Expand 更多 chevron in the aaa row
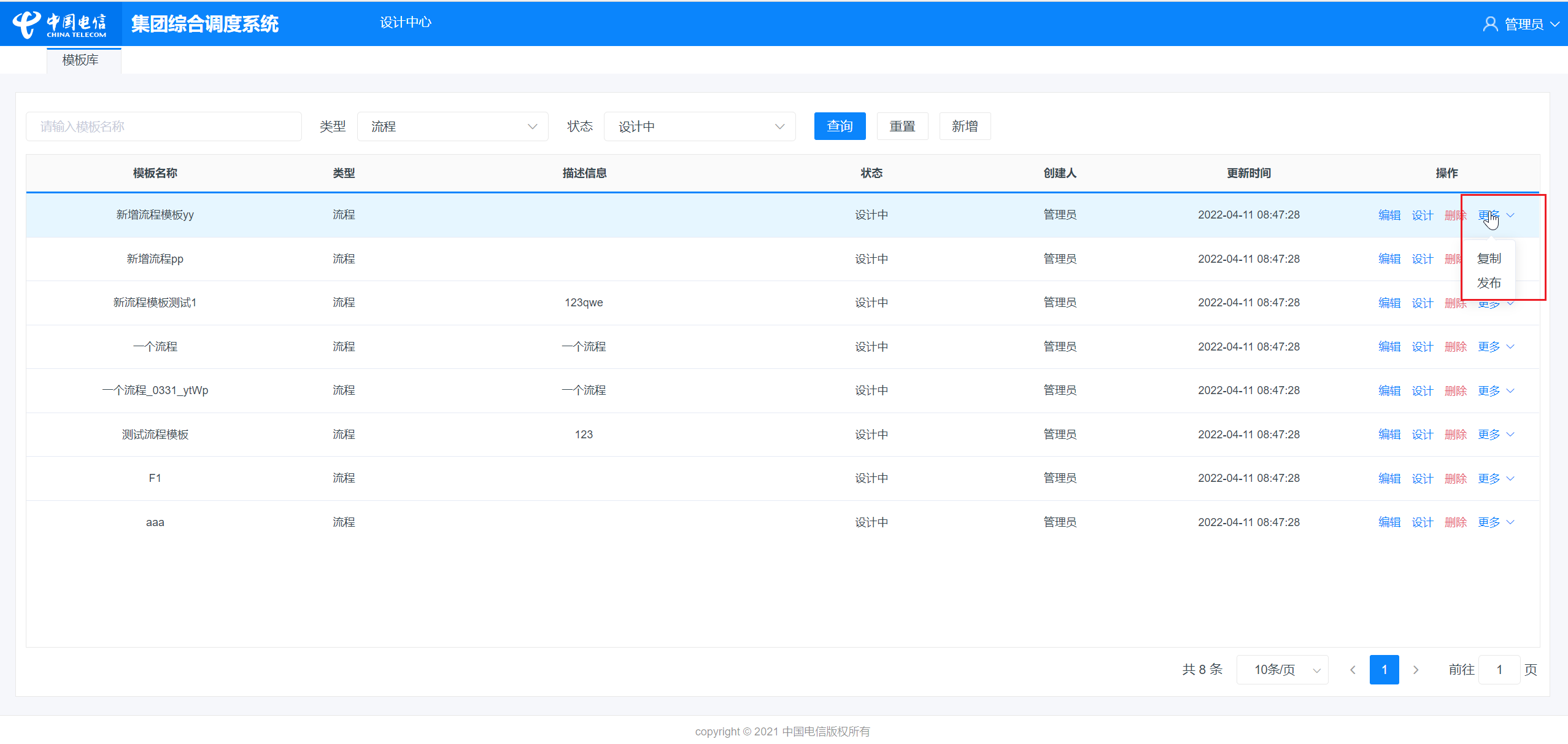Viewport: 1568px width, 744px height. point(1510,522)
